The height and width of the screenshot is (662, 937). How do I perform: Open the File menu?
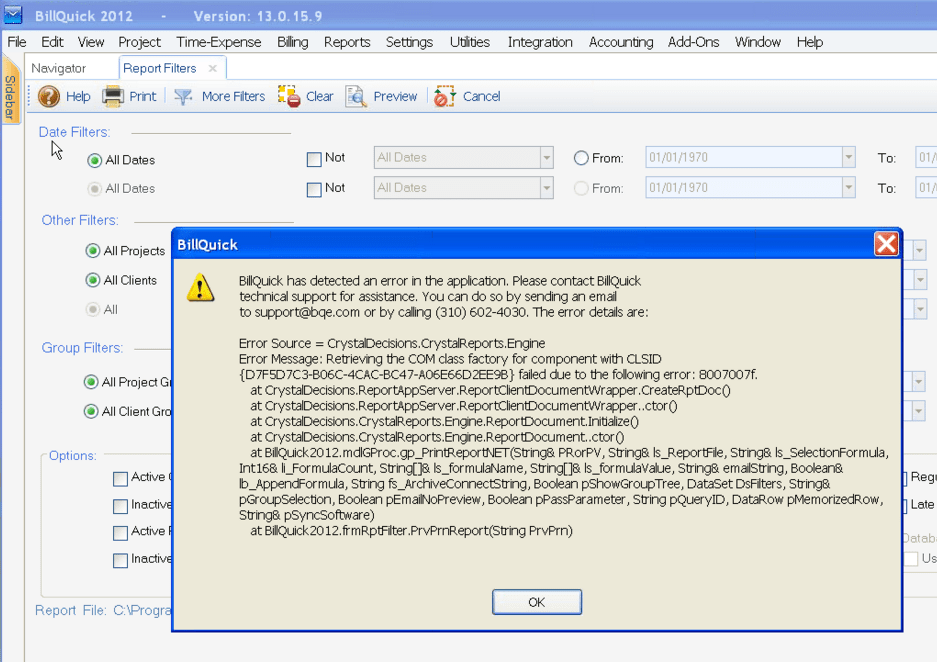click(17, 42)
